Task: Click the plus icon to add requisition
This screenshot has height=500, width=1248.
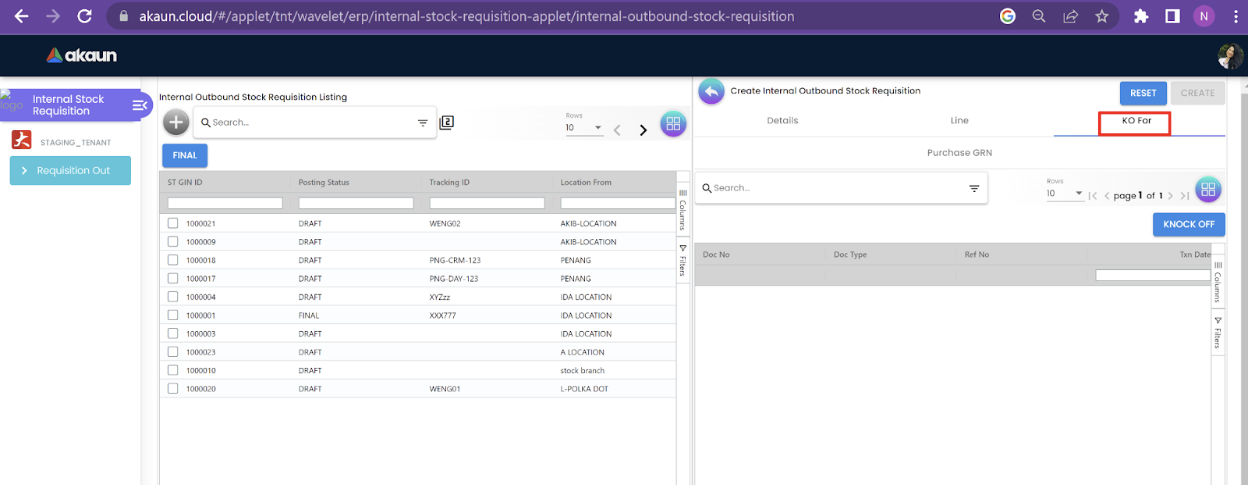Action: click(176, 122)
